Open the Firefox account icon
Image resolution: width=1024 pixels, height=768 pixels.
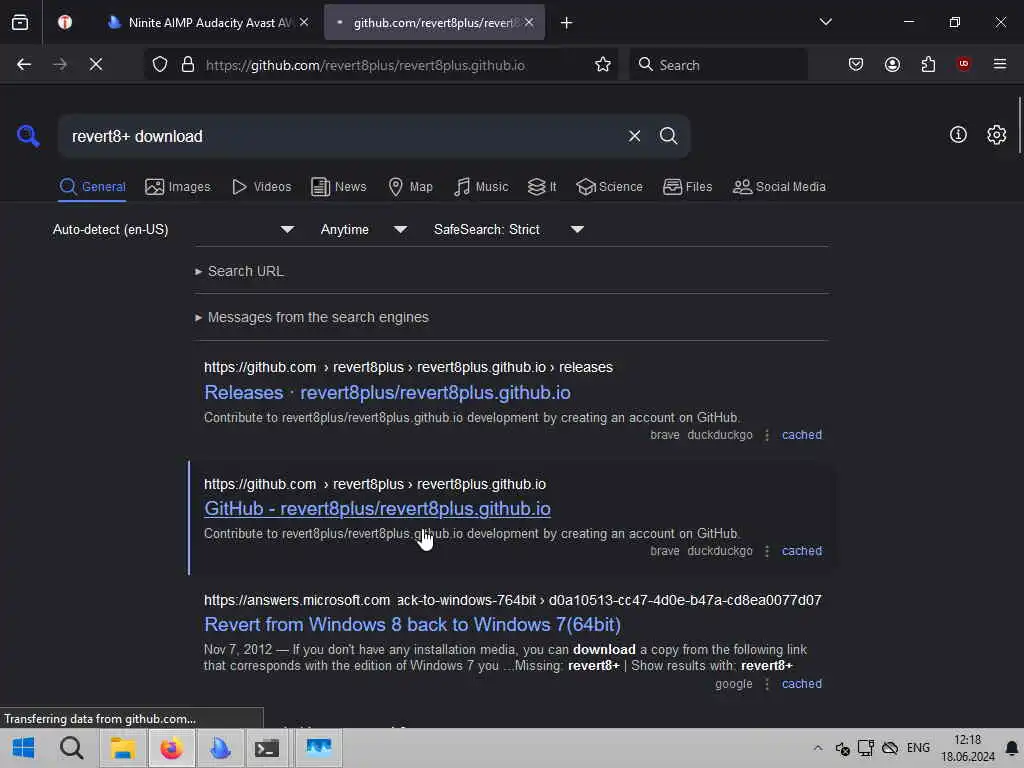pos(892,64)
